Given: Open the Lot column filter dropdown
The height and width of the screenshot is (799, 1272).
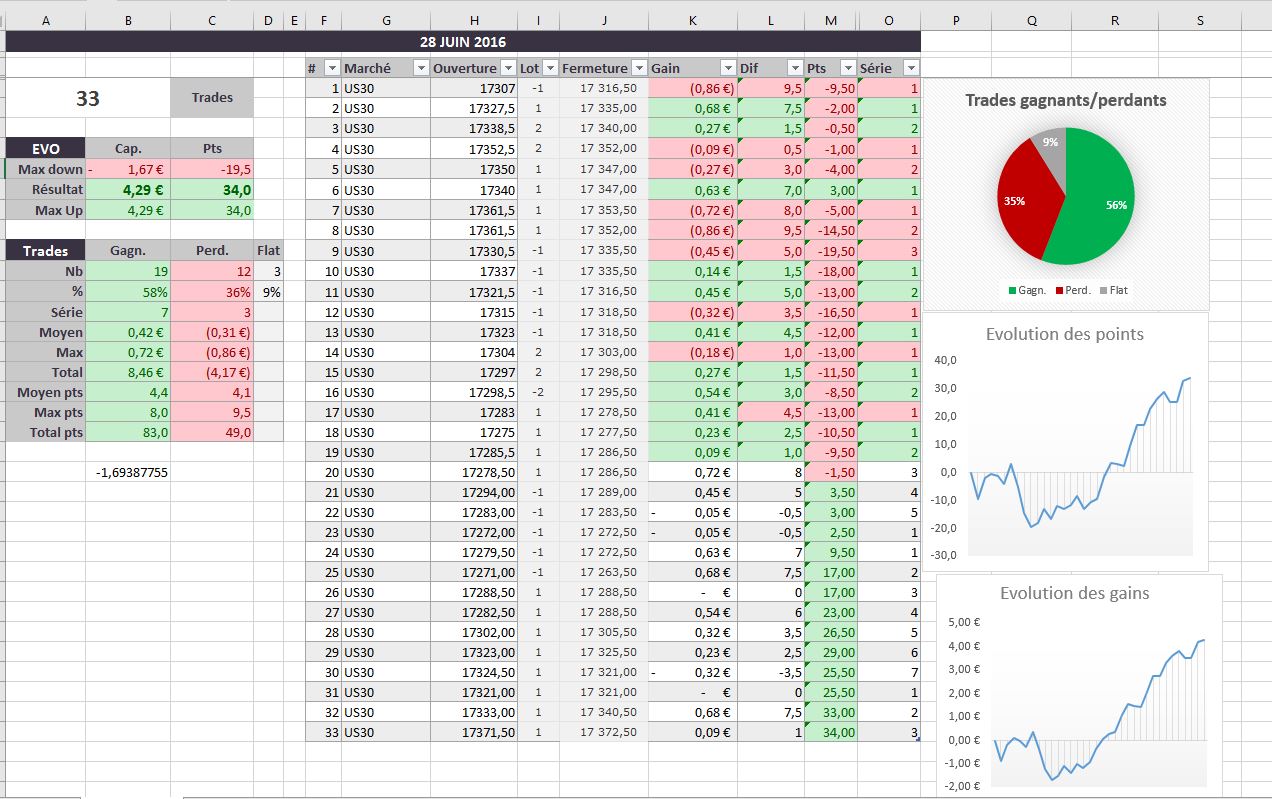Looking at the screenshot, I should pos(549,68).
